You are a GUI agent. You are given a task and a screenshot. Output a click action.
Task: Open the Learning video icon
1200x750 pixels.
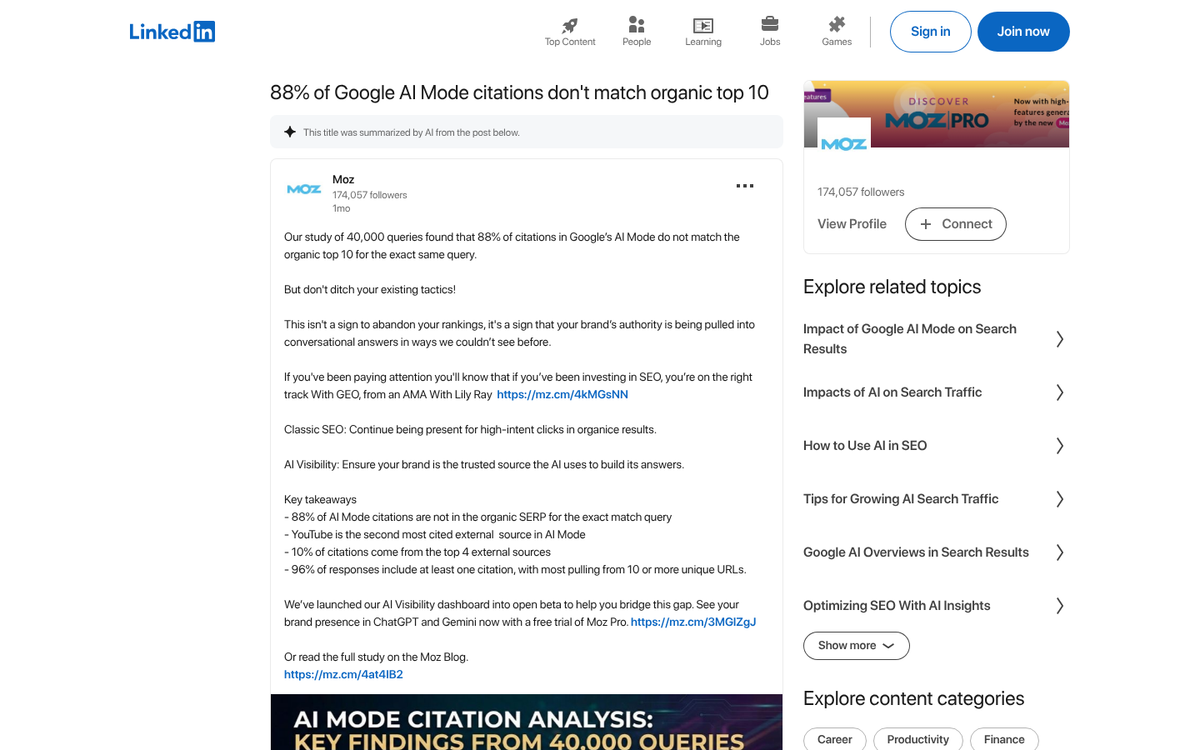pos(703,25)
